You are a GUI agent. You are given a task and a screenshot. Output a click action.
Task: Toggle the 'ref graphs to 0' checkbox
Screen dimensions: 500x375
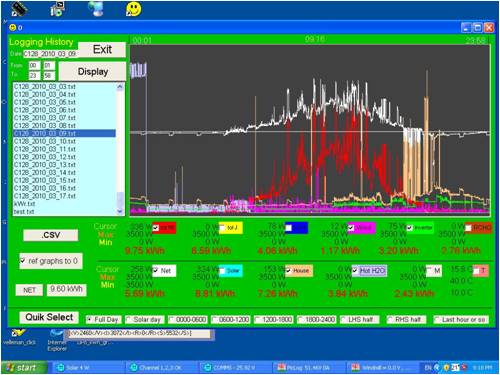(22, 260)
